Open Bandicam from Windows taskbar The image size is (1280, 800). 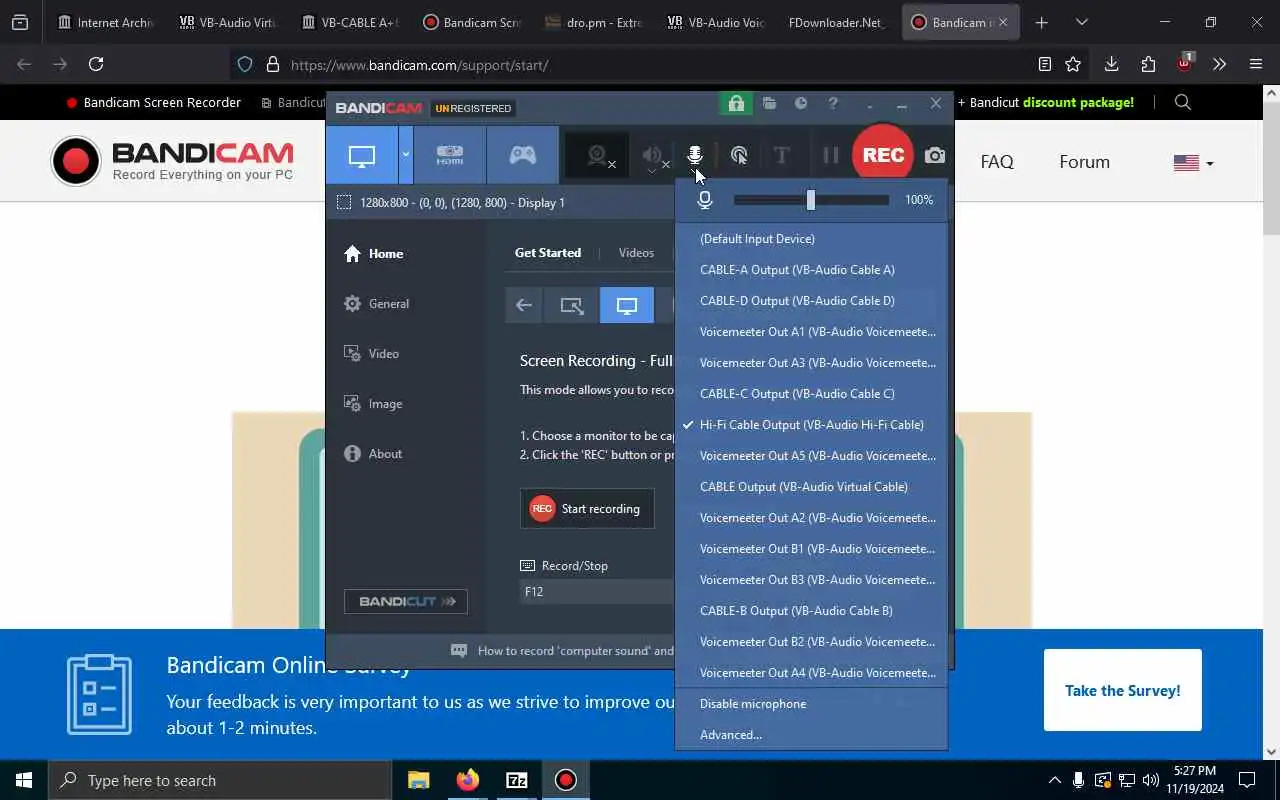566,780
